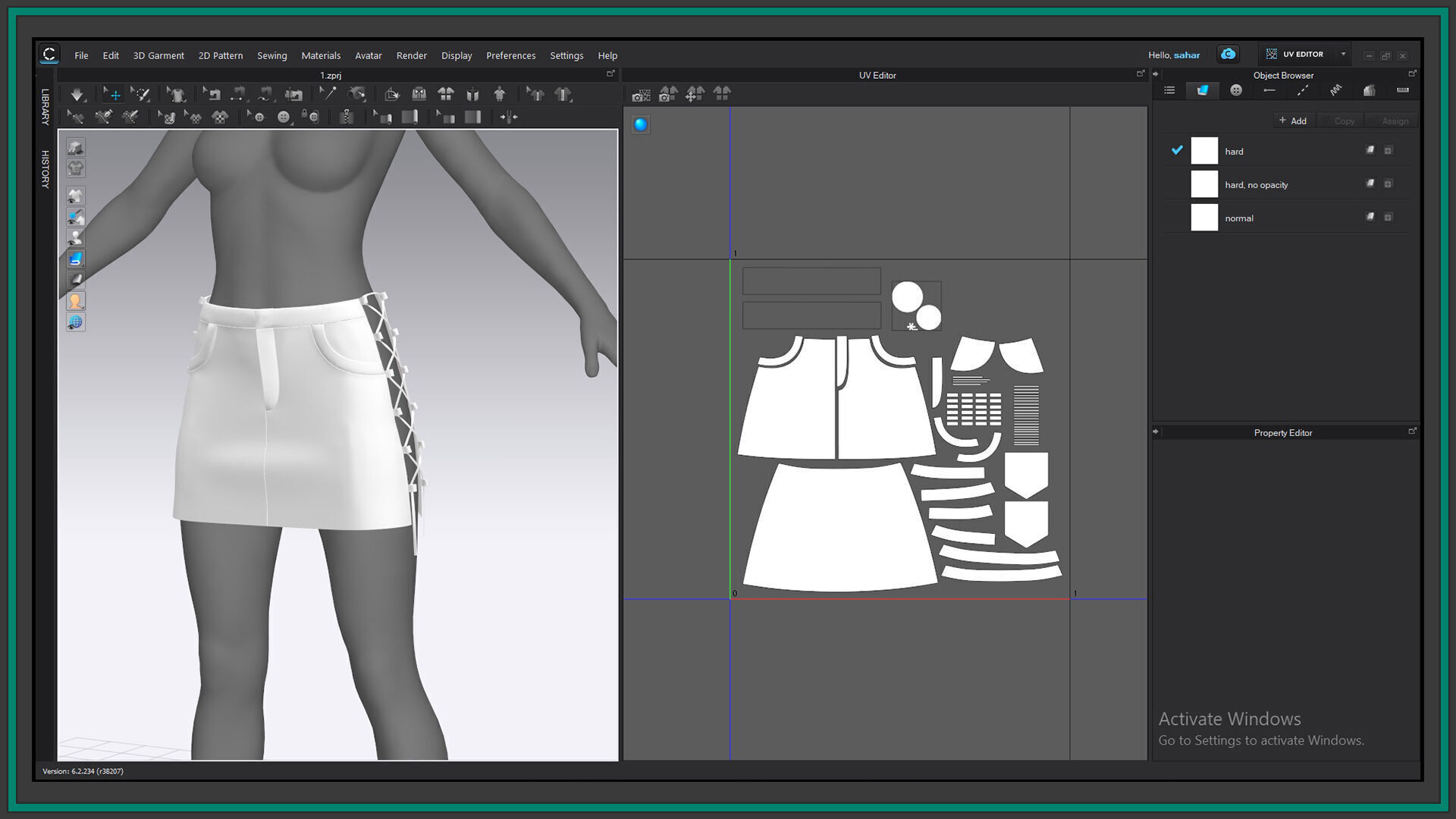The width and height of the screenshot is (1456, 819).
Task: Select the Tack pin tool
Action: 328,94
